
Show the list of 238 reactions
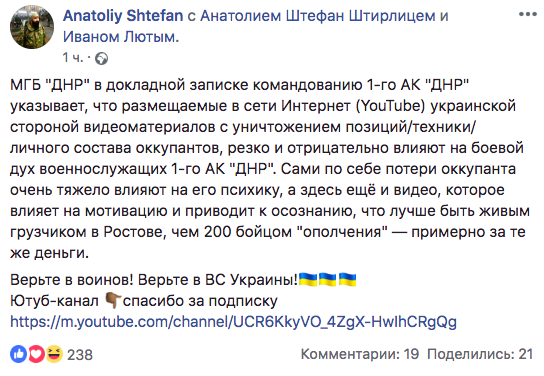[x=80, y=354]
